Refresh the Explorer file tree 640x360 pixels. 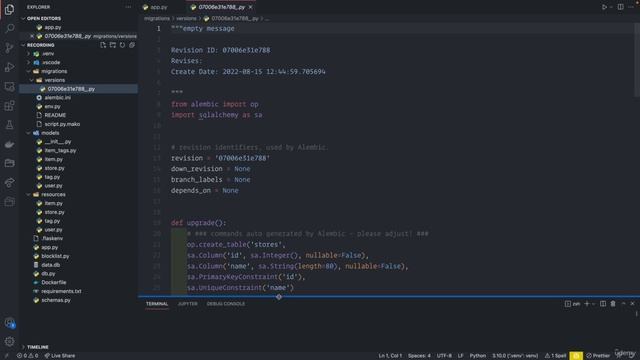coord(122,45)
